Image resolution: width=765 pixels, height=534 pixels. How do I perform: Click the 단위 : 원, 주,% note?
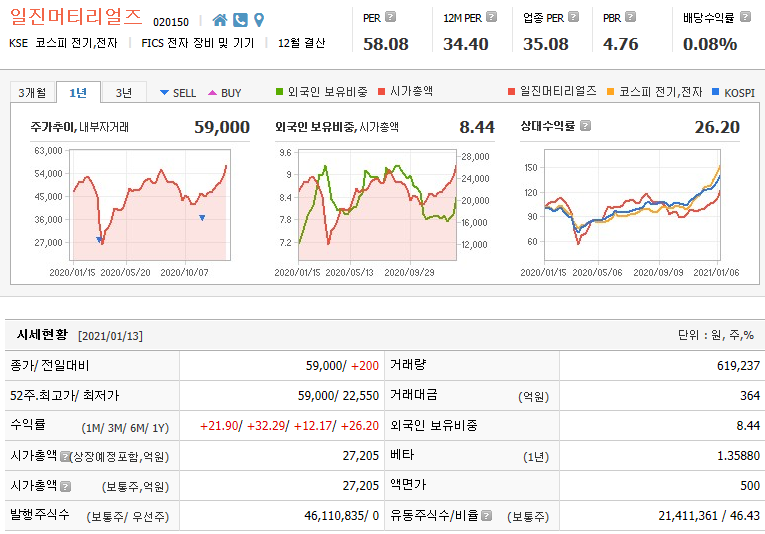pos(716,335)
